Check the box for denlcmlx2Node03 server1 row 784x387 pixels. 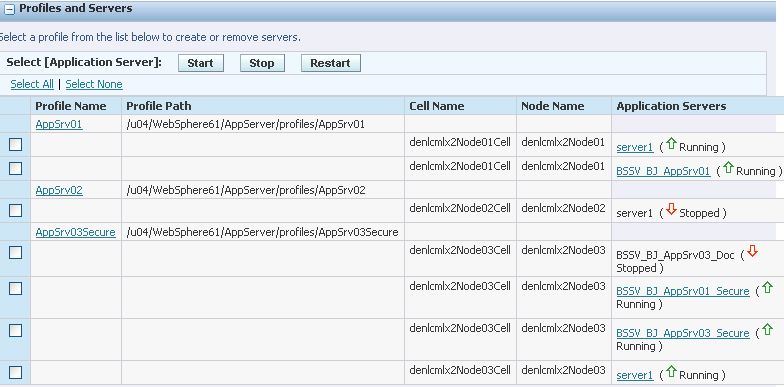click(16, 372)
